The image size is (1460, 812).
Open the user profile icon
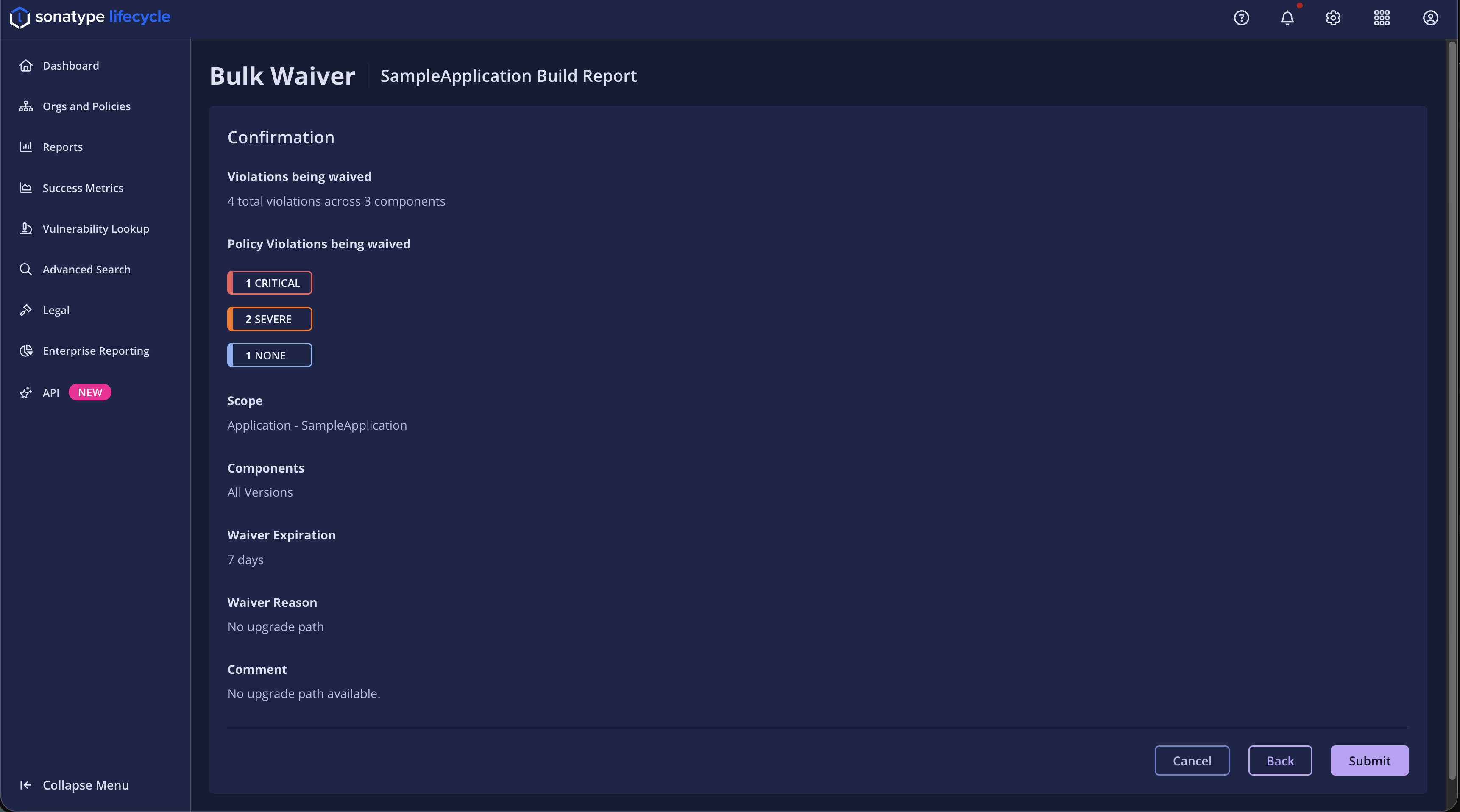point(1430,18)
